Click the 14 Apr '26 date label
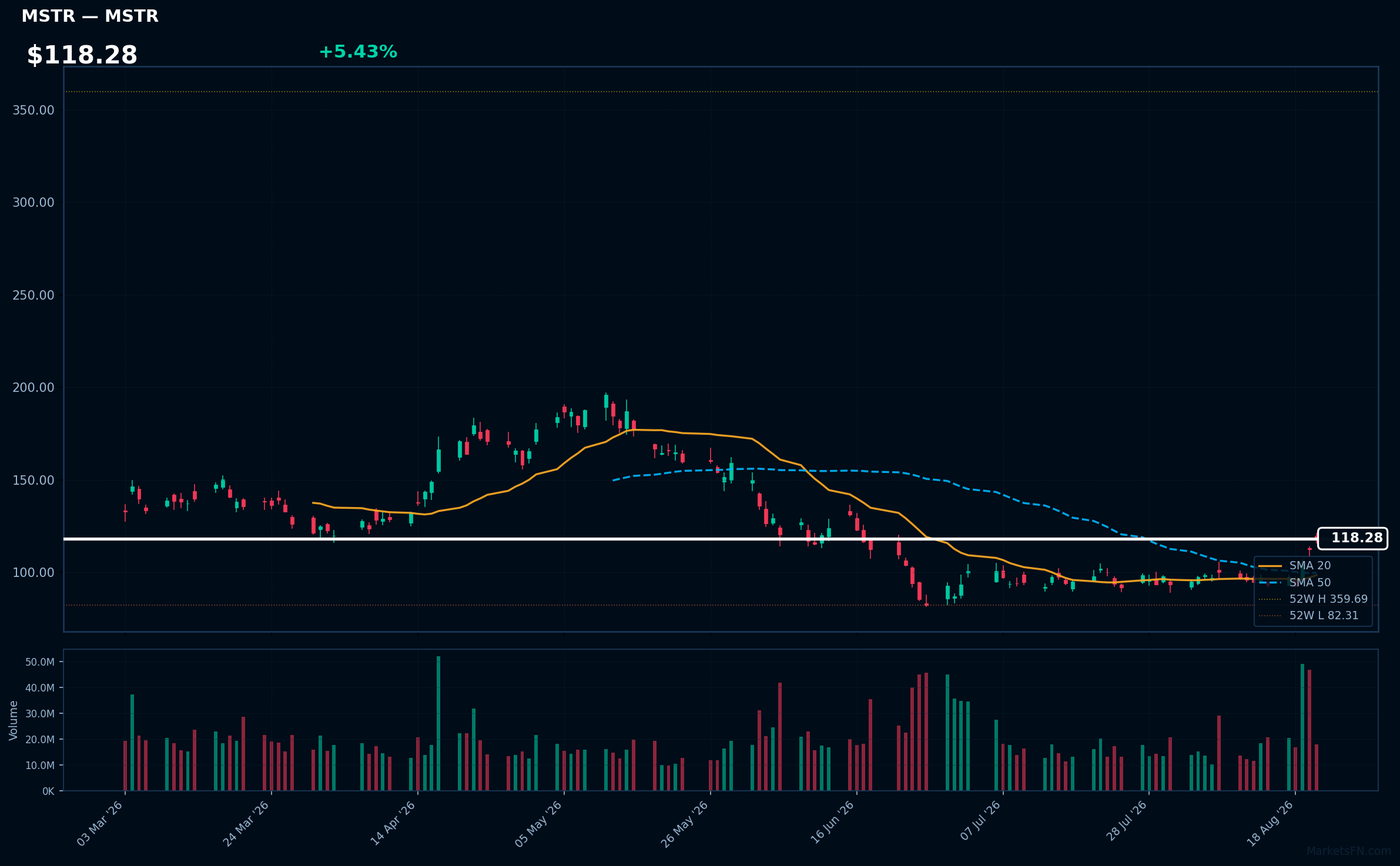The width and height of the screenshot is (1400, 866). (393, 823)
